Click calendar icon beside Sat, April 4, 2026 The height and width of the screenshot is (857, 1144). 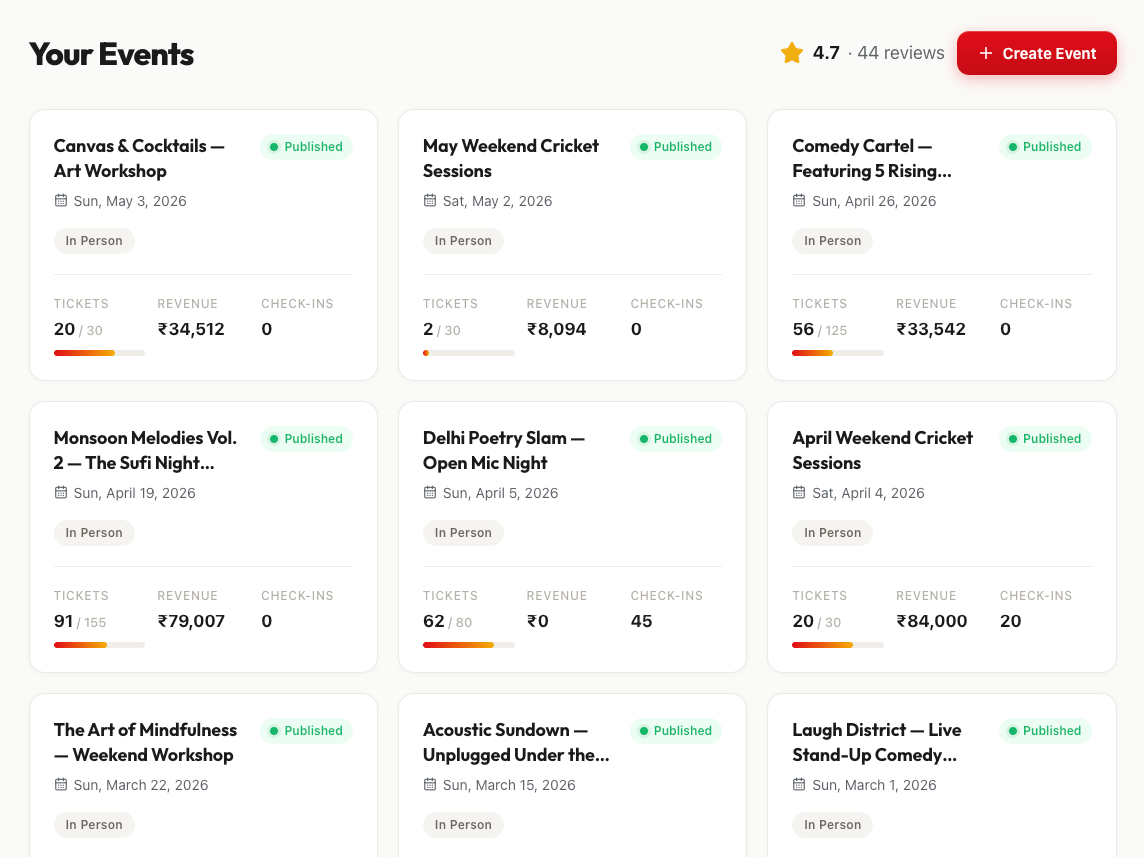click(799, 493)
